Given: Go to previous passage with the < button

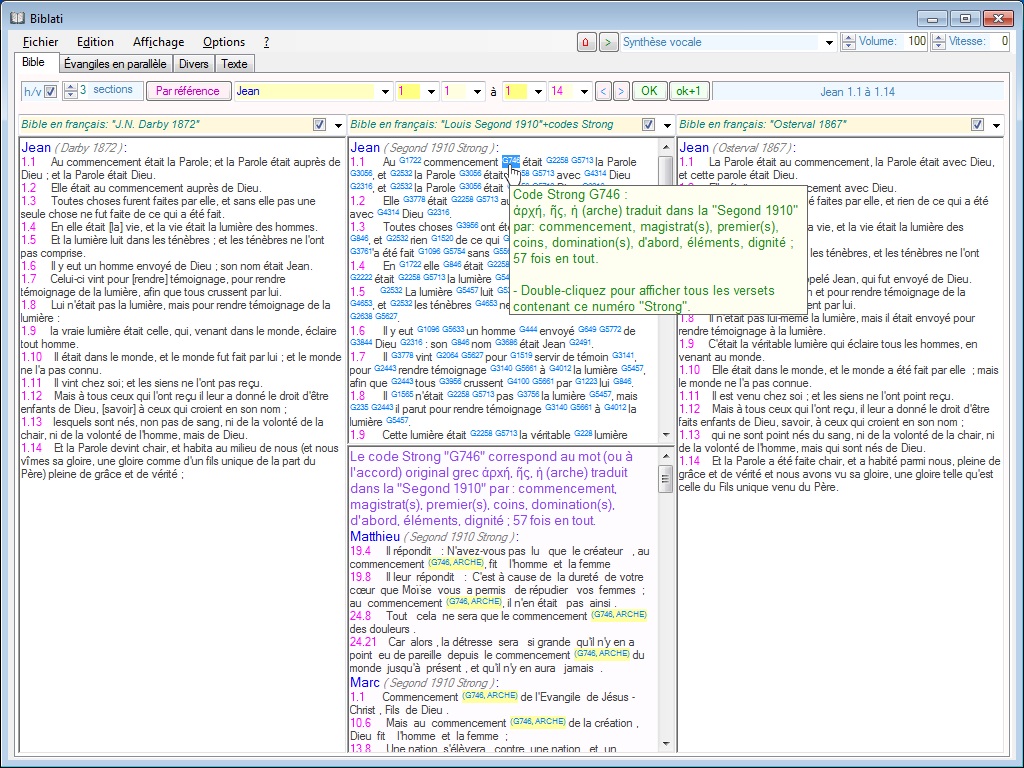Looking at the screenshot, I should click(602, 91).
